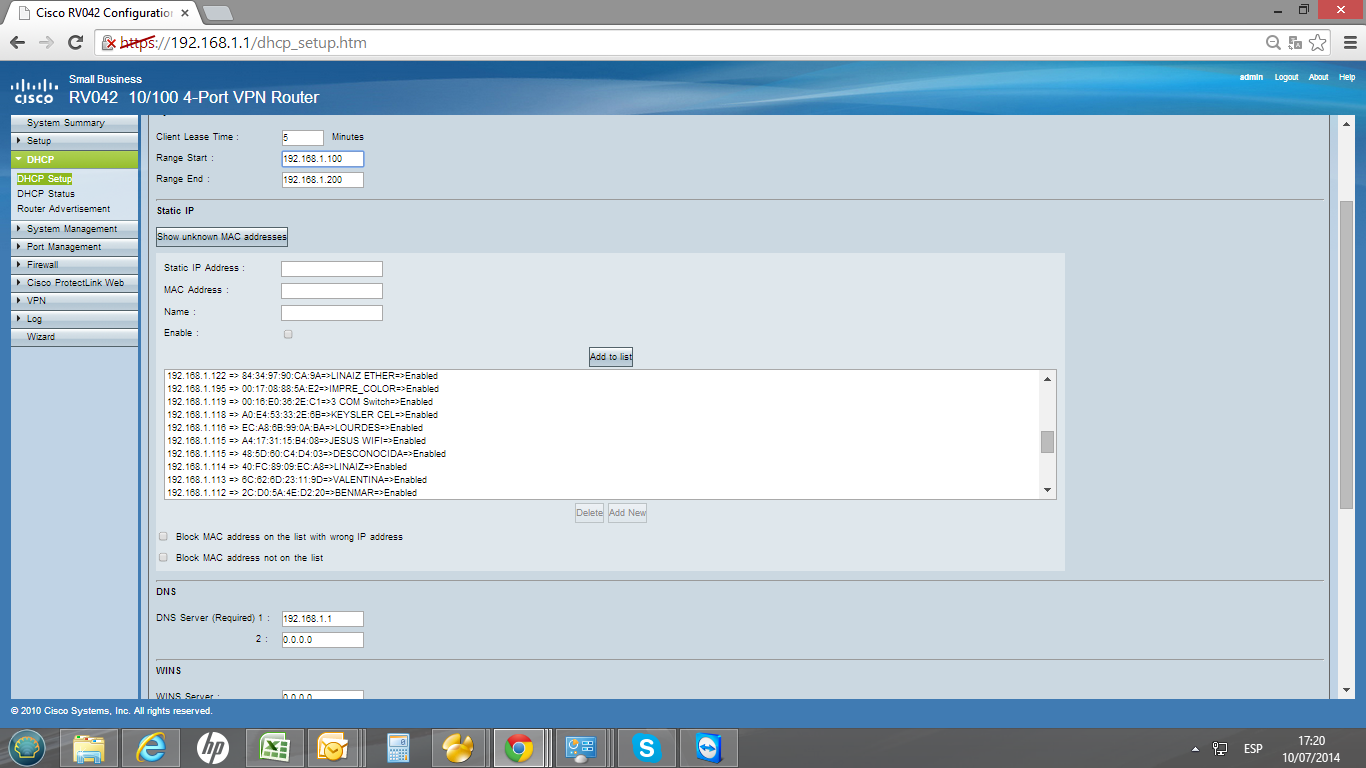Open File Explorer from the taskbar
Viewport: 1366px width, 768px height.
(x=89, y=747)
